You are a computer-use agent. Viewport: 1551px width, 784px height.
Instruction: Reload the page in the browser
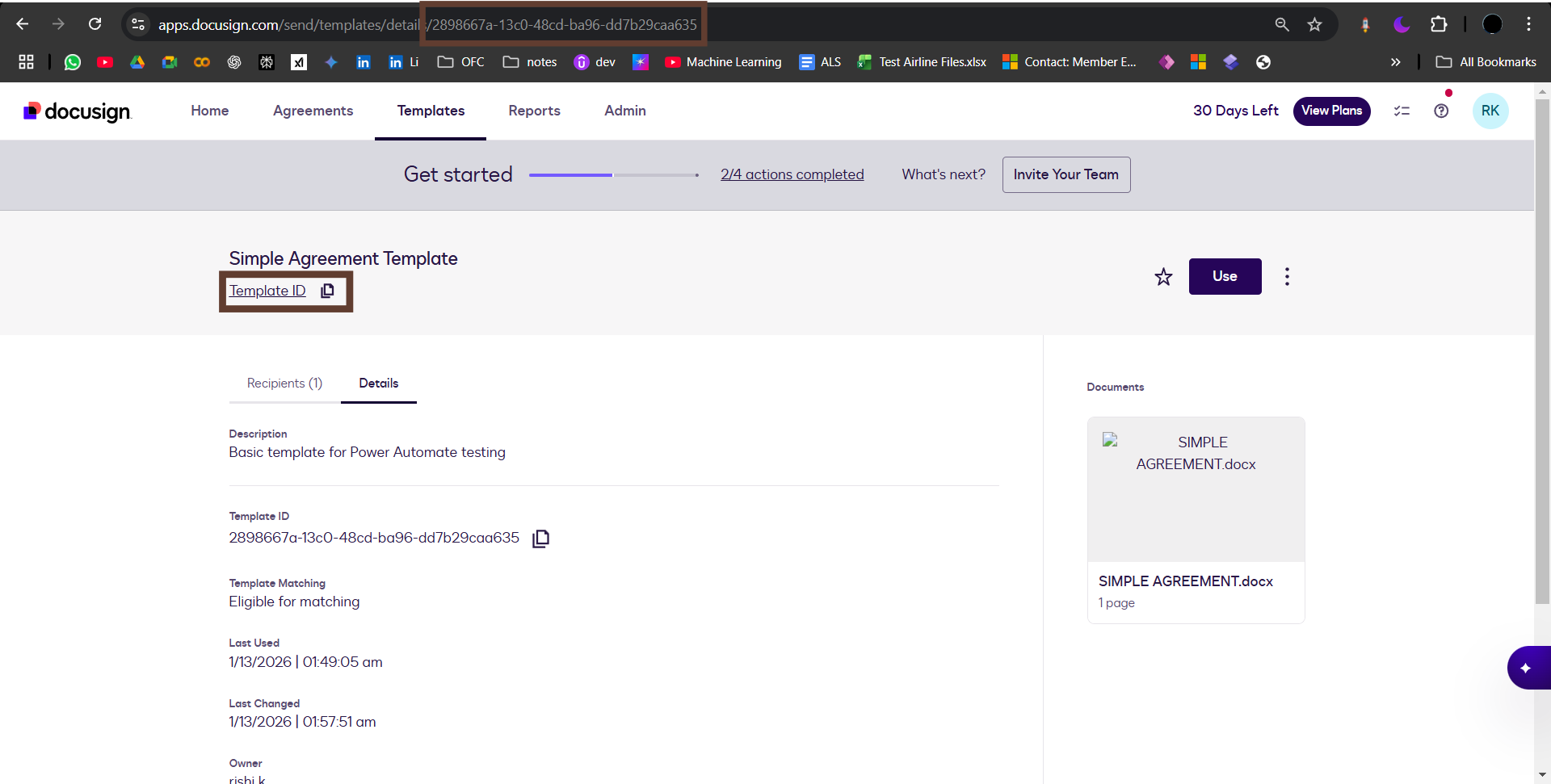pos(95,24)
